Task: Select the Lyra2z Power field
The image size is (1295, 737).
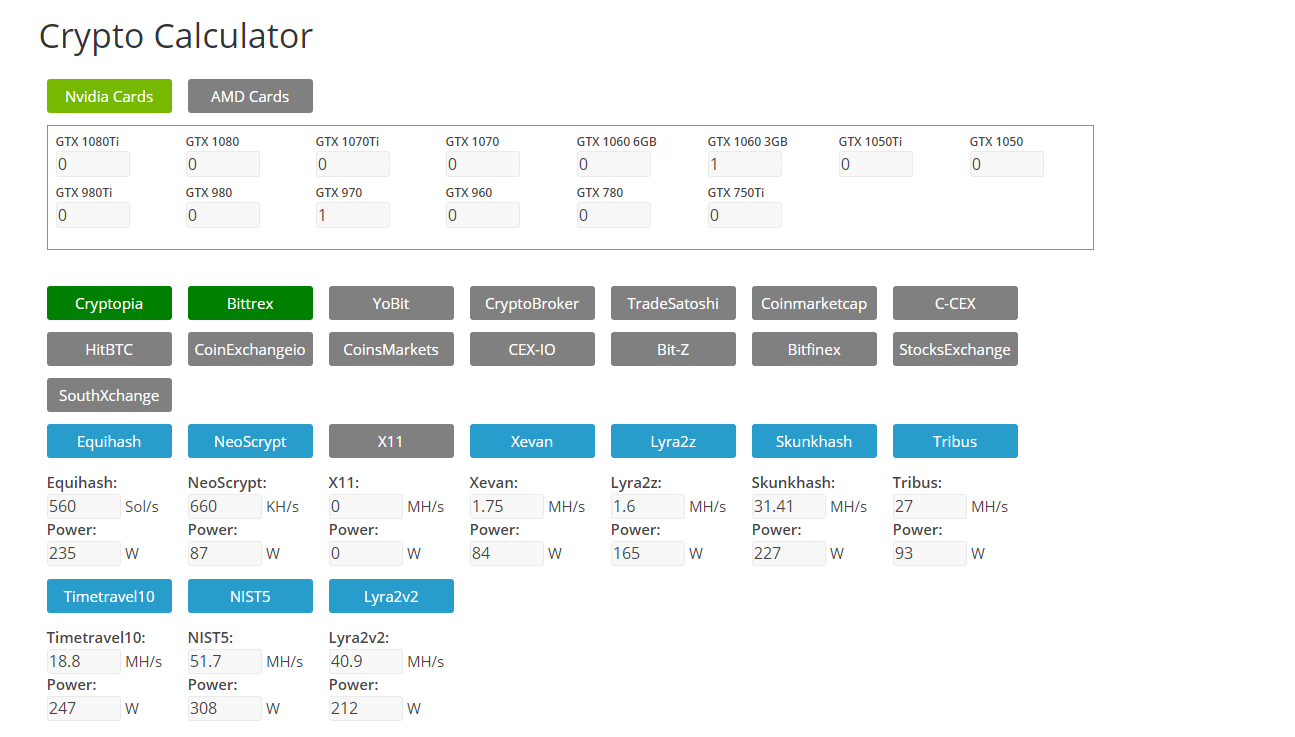Action: coord(648,553)
